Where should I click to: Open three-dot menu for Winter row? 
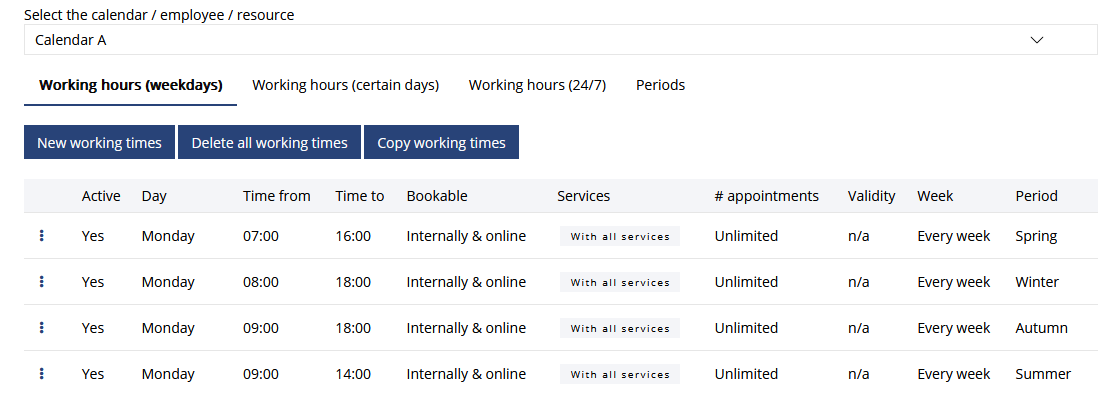[42, 282]
